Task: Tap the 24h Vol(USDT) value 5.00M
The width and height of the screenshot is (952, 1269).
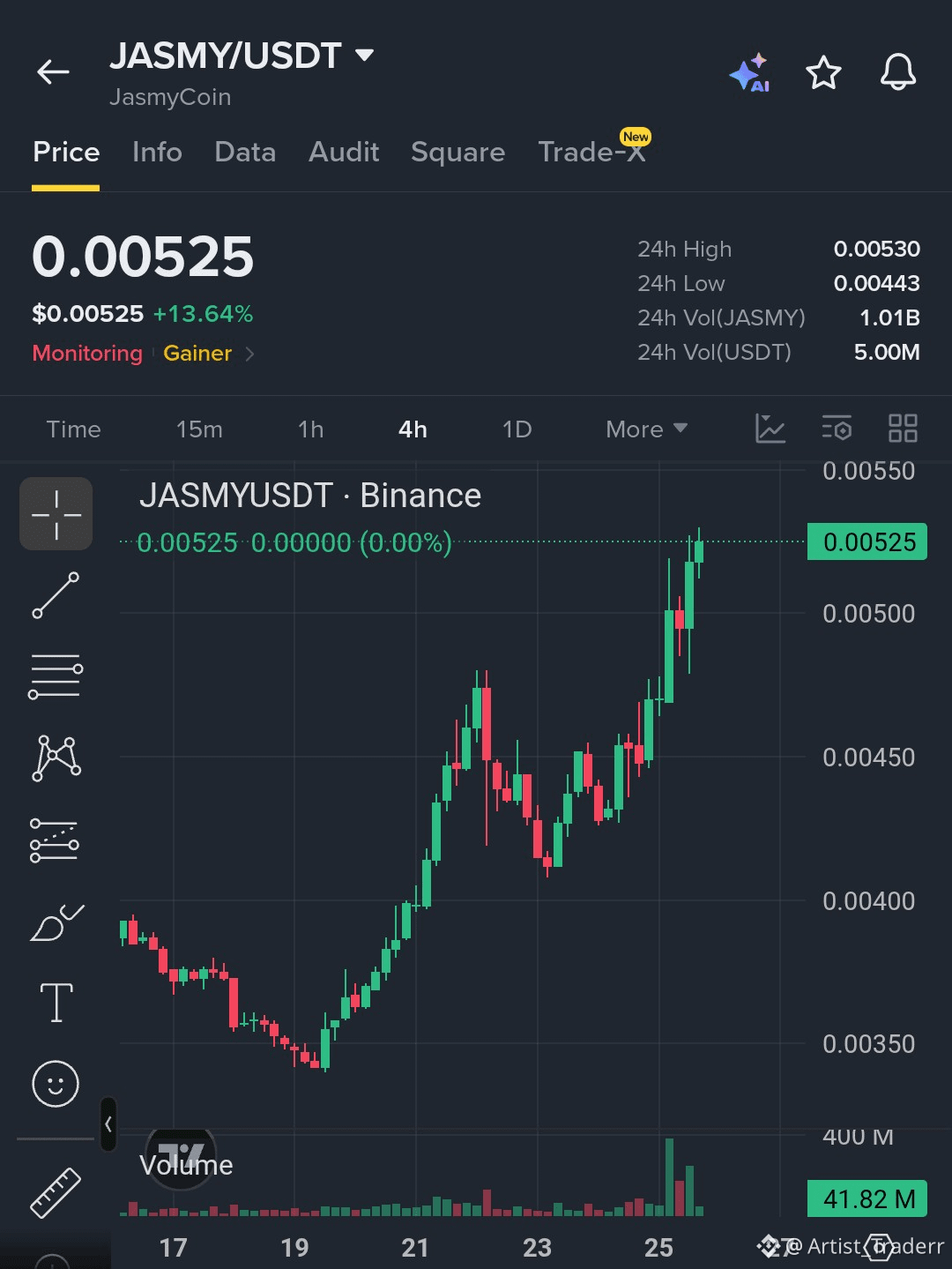Action: [x=887, y=353]
